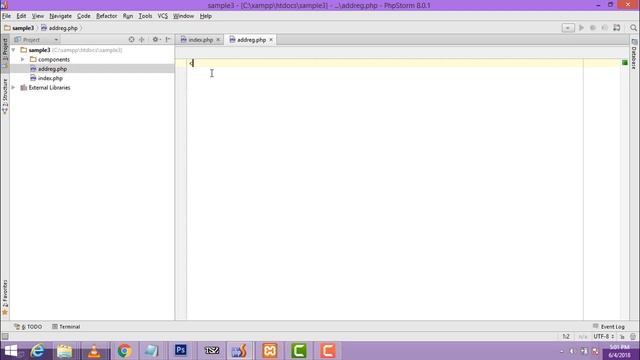Viewport: 640px width, 360px height.
Task: Open UTF-8 encoding selector
Action: tap(604, 336)
